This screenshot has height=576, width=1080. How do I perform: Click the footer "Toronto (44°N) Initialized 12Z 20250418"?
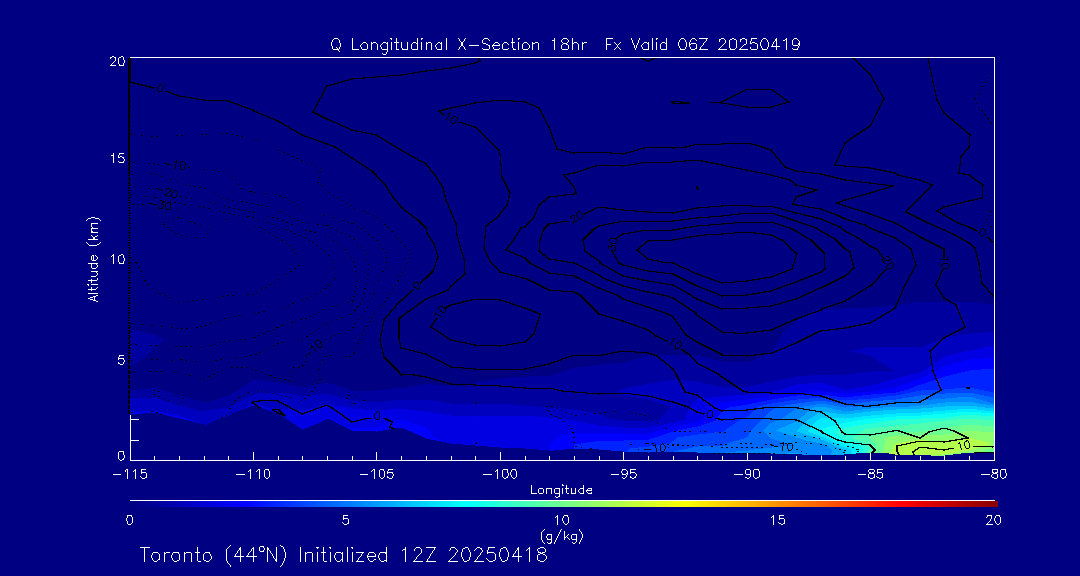pyautogui.click(x=344, y=555)
